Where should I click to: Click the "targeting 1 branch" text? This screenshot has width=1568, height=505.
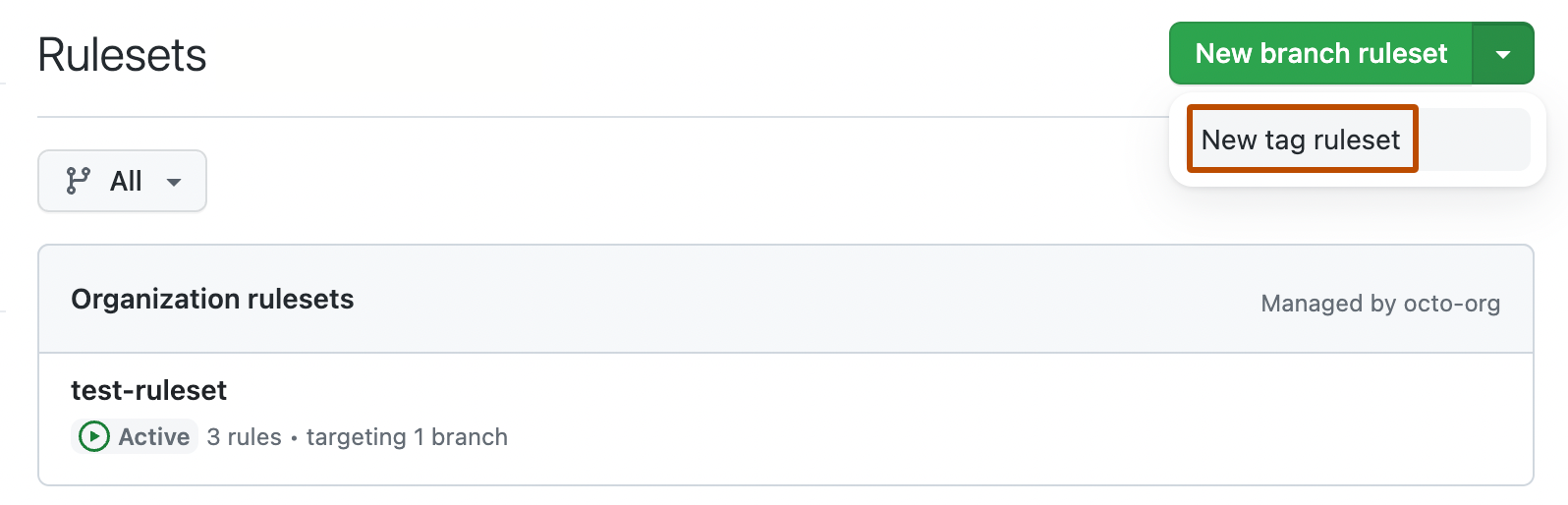coord(407,436)
